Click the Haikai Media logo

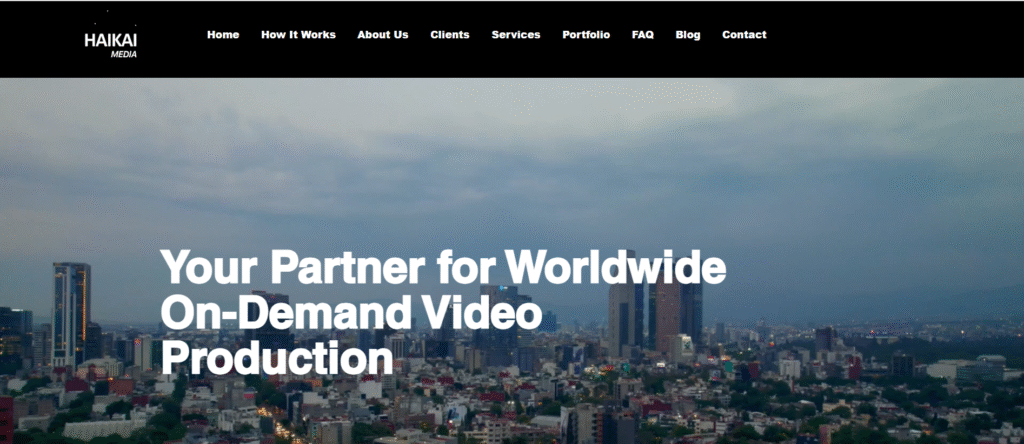110,44
